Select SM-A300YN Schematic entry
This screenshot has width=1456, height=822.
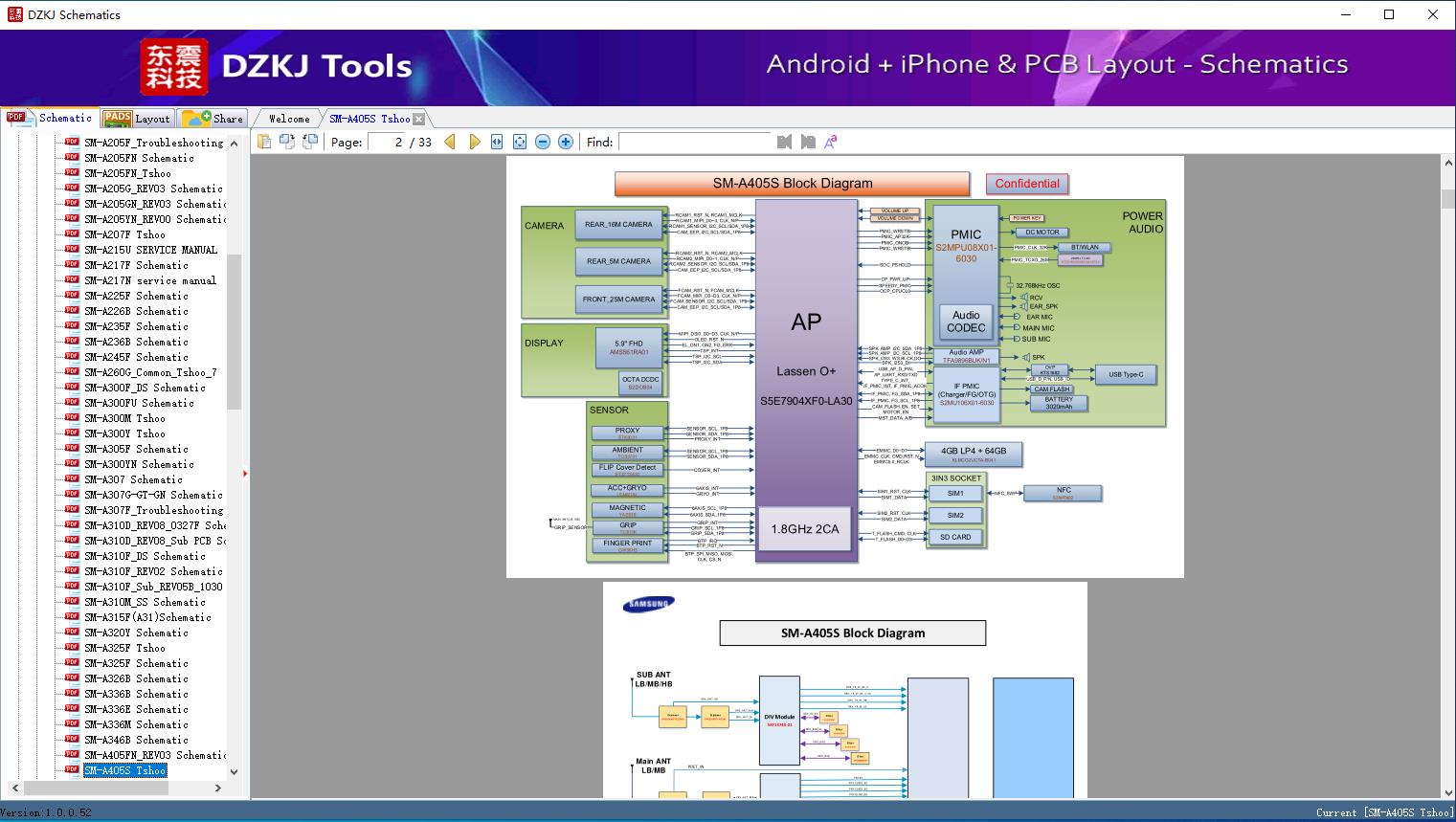tap(139, 464)
